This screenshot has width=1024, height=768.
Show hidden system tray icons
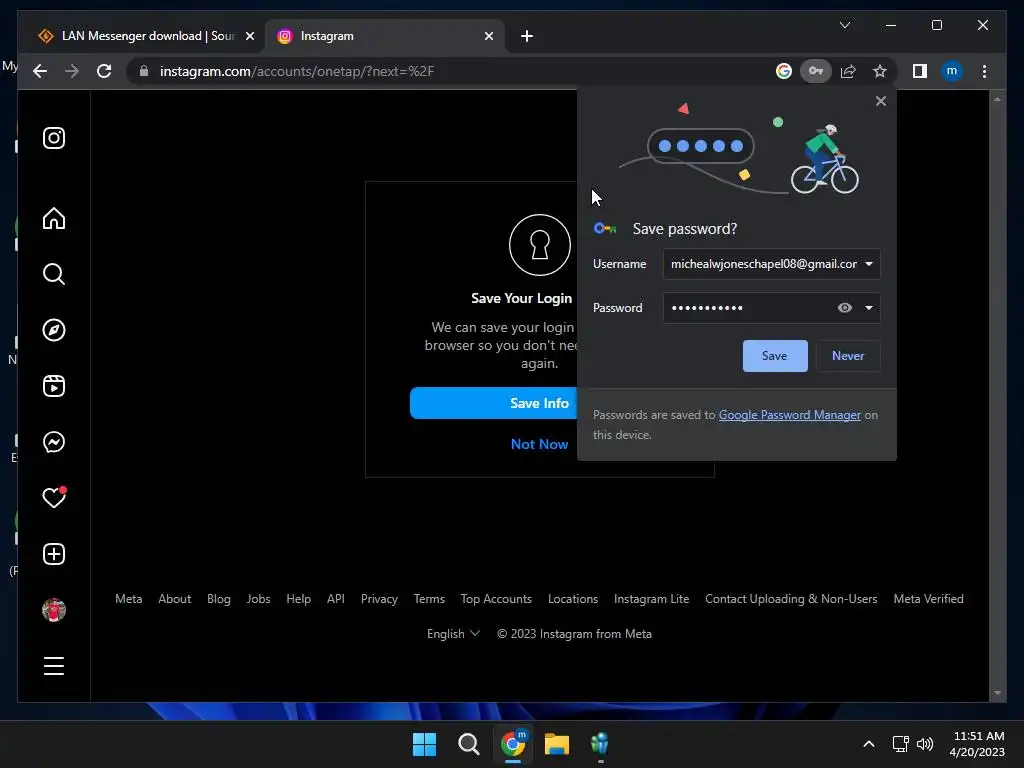pyautogui.click(x=869, y=744)
